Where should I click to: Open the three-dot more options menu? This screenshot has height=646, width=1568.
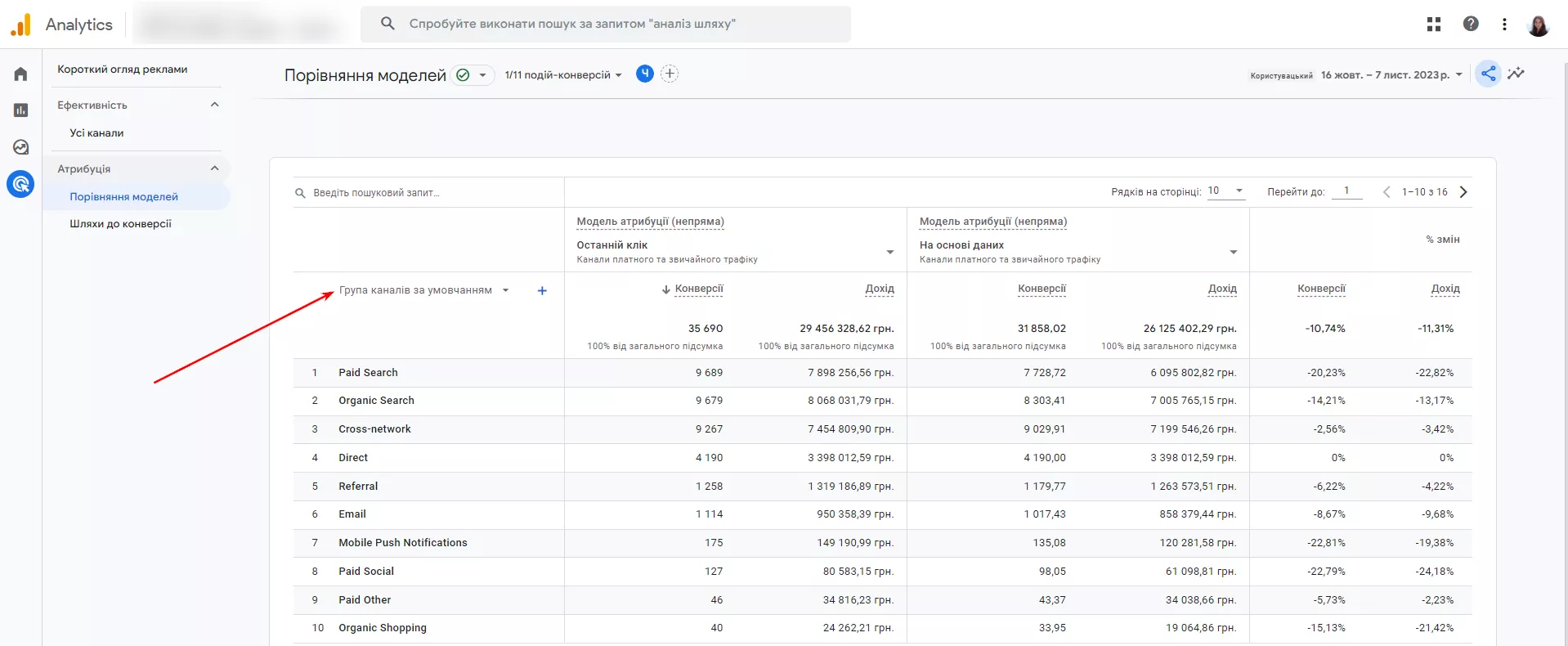1504,25
